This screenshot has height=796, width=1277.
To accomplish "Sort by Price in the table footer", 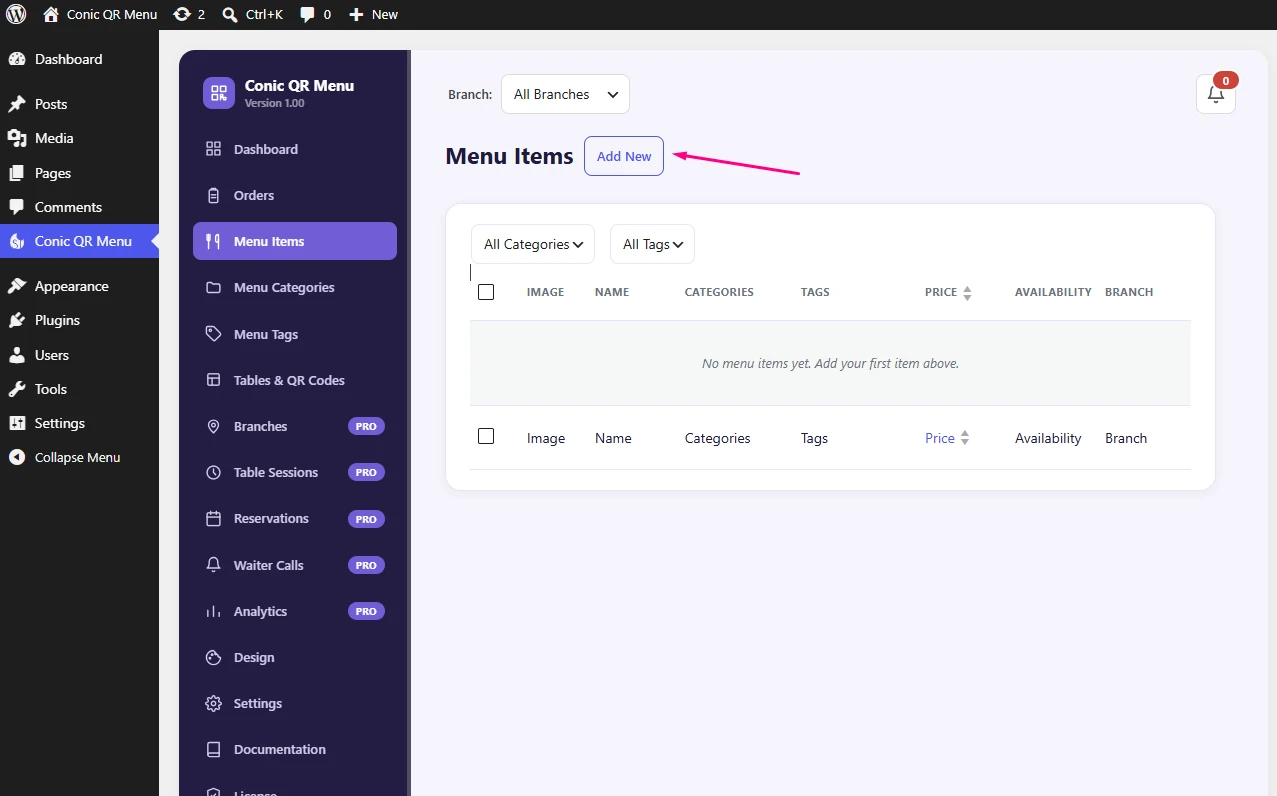I will click(x=947, y=438).
